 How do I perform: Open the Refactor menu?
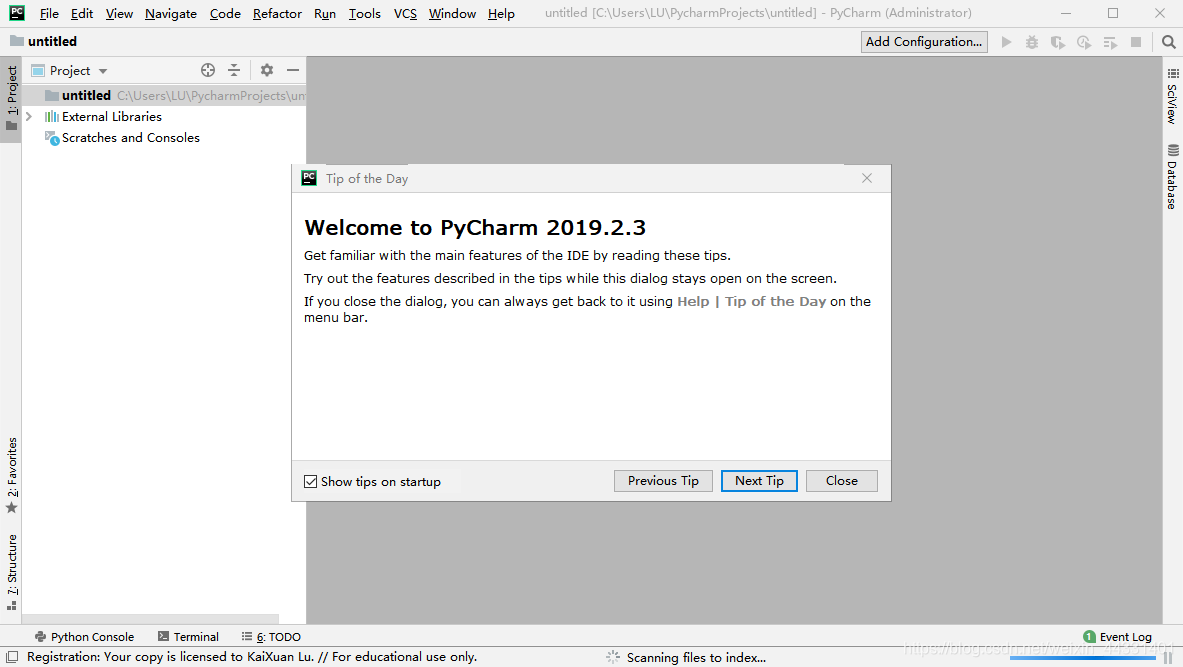click(x=277, y=14)
